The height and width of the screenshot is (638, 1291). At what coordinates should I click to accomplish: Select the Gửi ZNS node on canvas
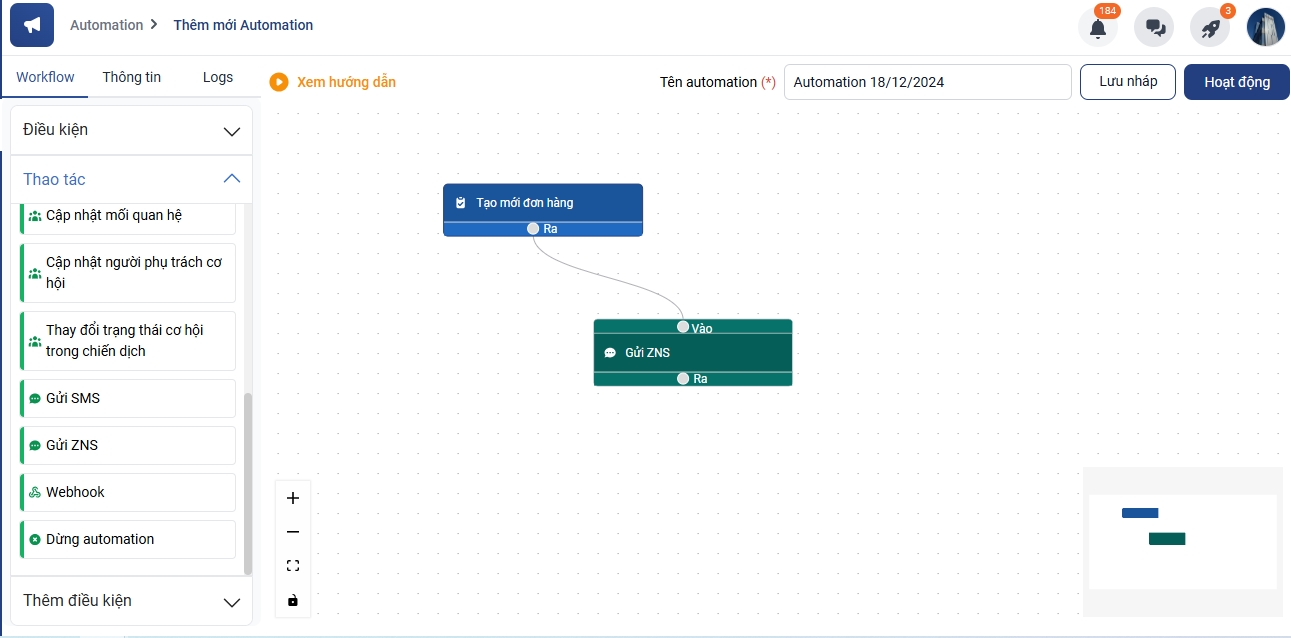tap(693, 352)
